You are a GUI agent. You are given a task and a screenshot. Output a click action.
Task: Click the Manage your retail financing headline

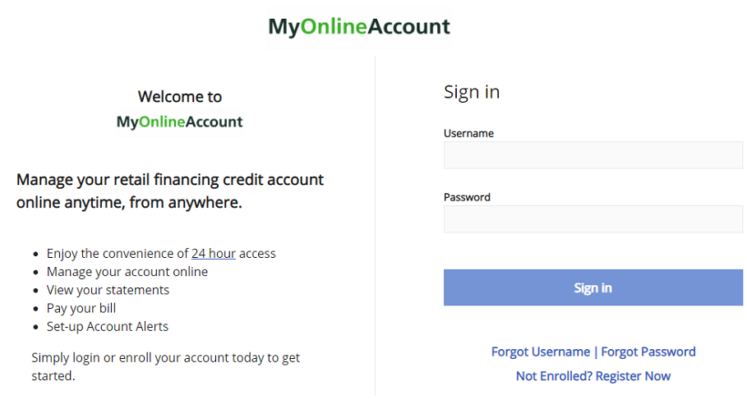pyautogui.click(x=170, y=191)
